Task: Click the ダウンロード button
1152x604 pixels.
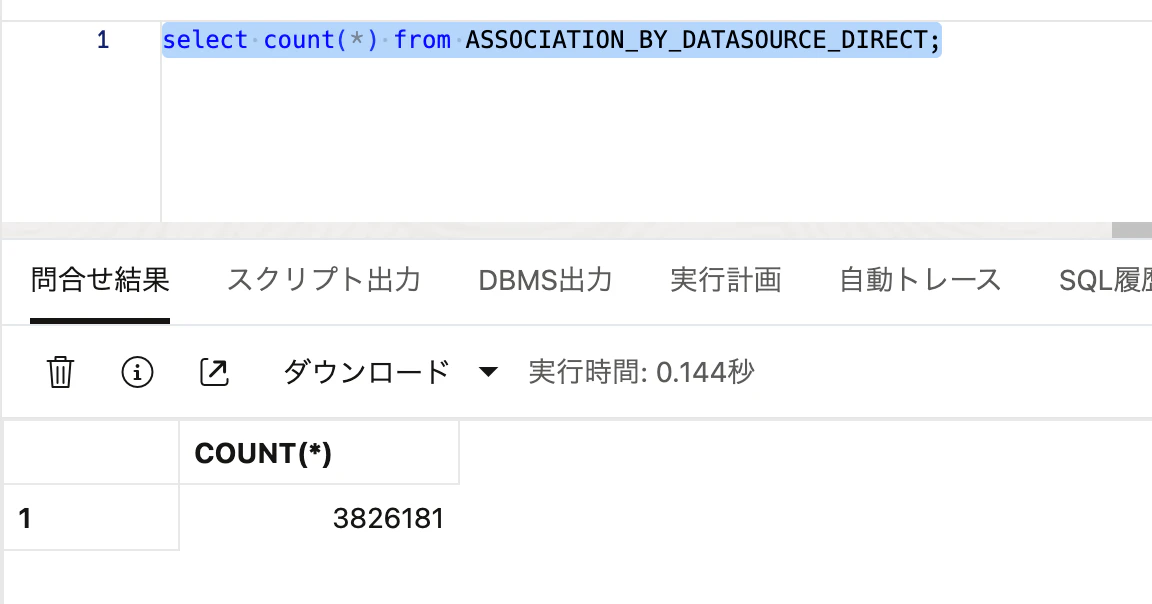Action: pos(367,372)
